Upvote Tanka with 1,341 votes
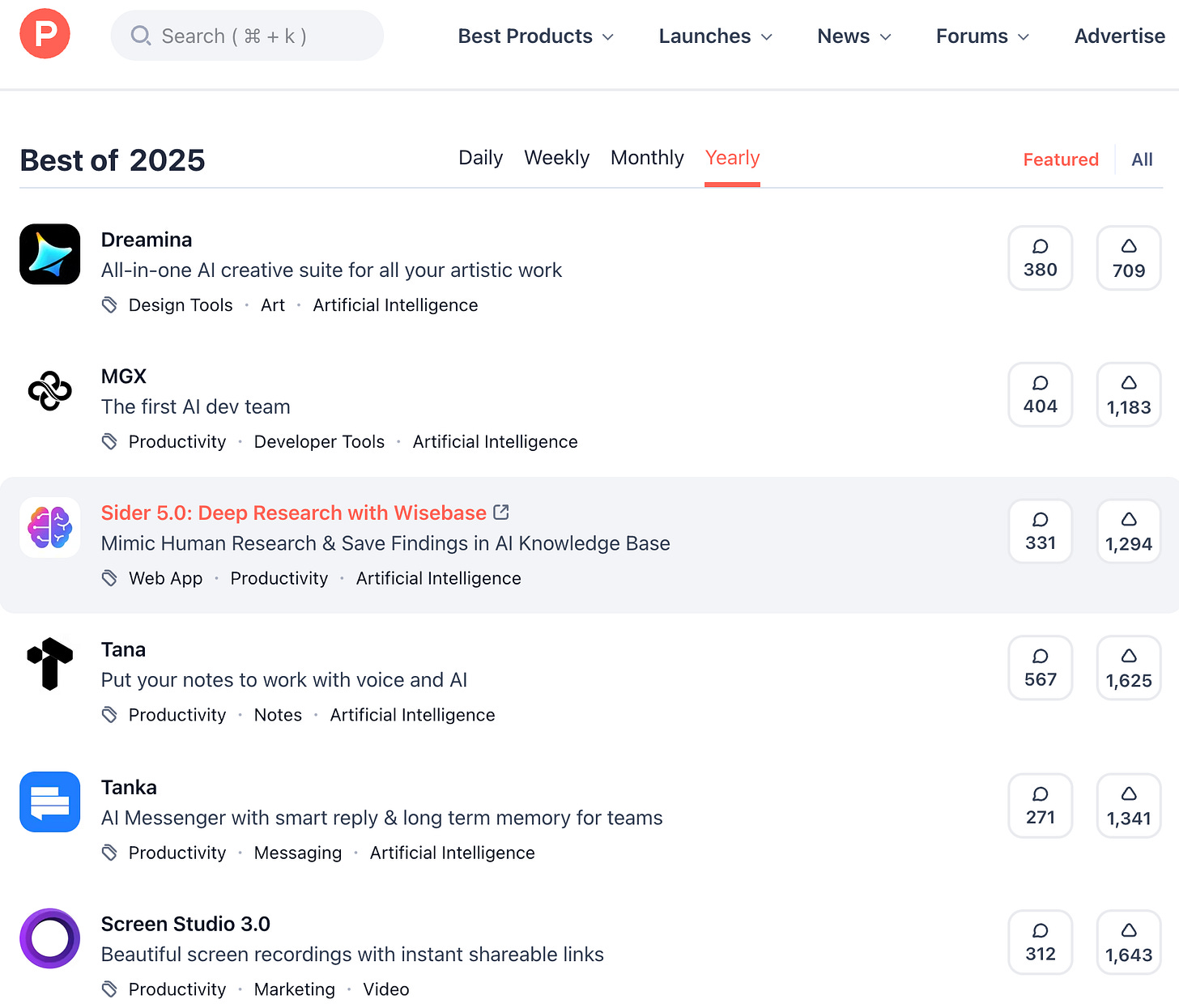Image resolution: width=1179 pixels, height=1008 pixels. pos(1129,806)
